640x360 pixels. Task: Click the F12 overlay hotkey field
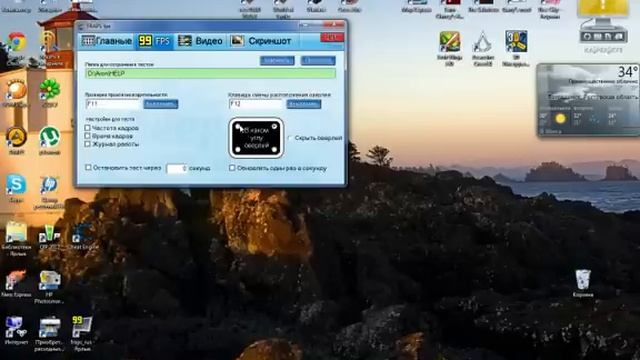(256, 104)
